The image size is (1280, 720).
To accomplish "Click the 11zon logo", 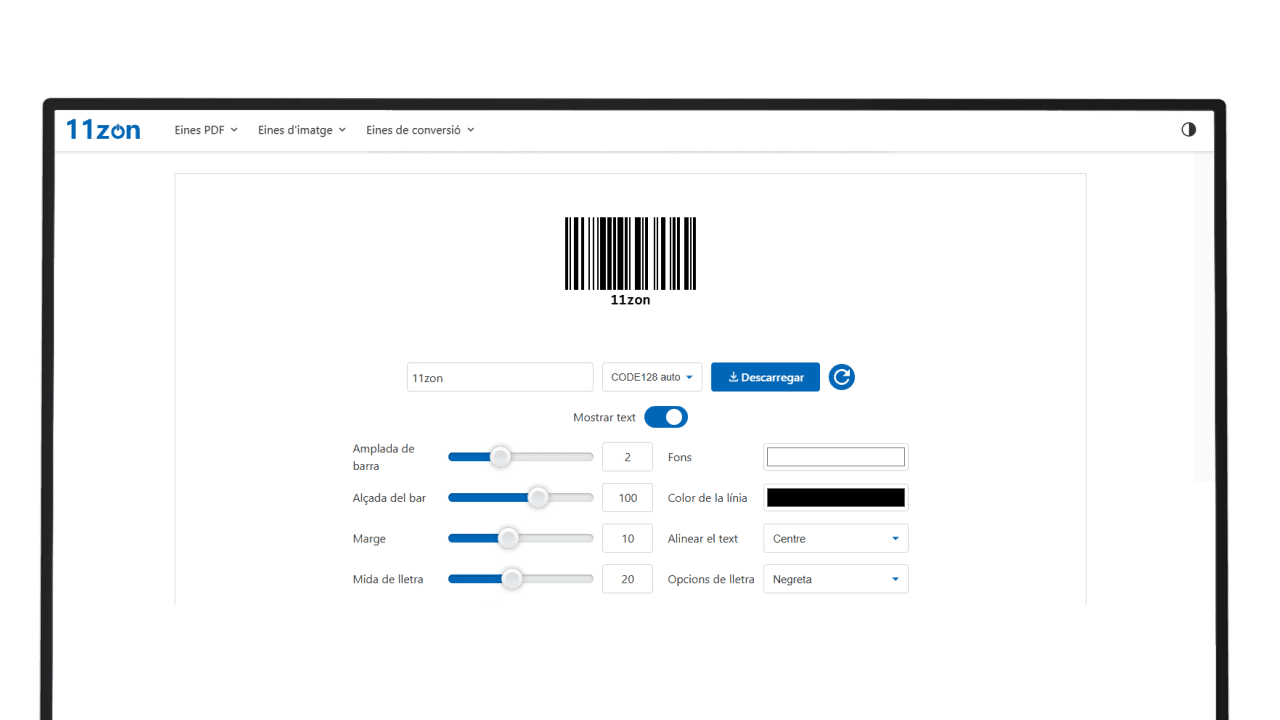I will 103,129.
